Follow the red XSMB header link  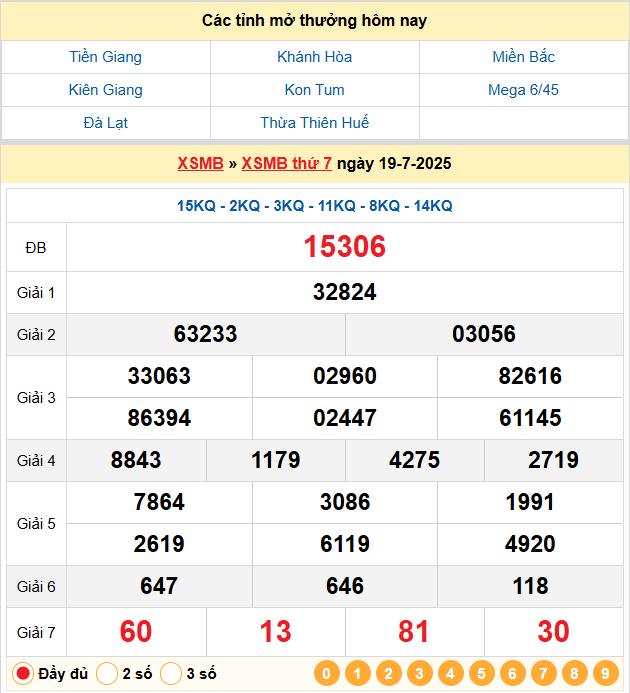(x=201, y=164)
